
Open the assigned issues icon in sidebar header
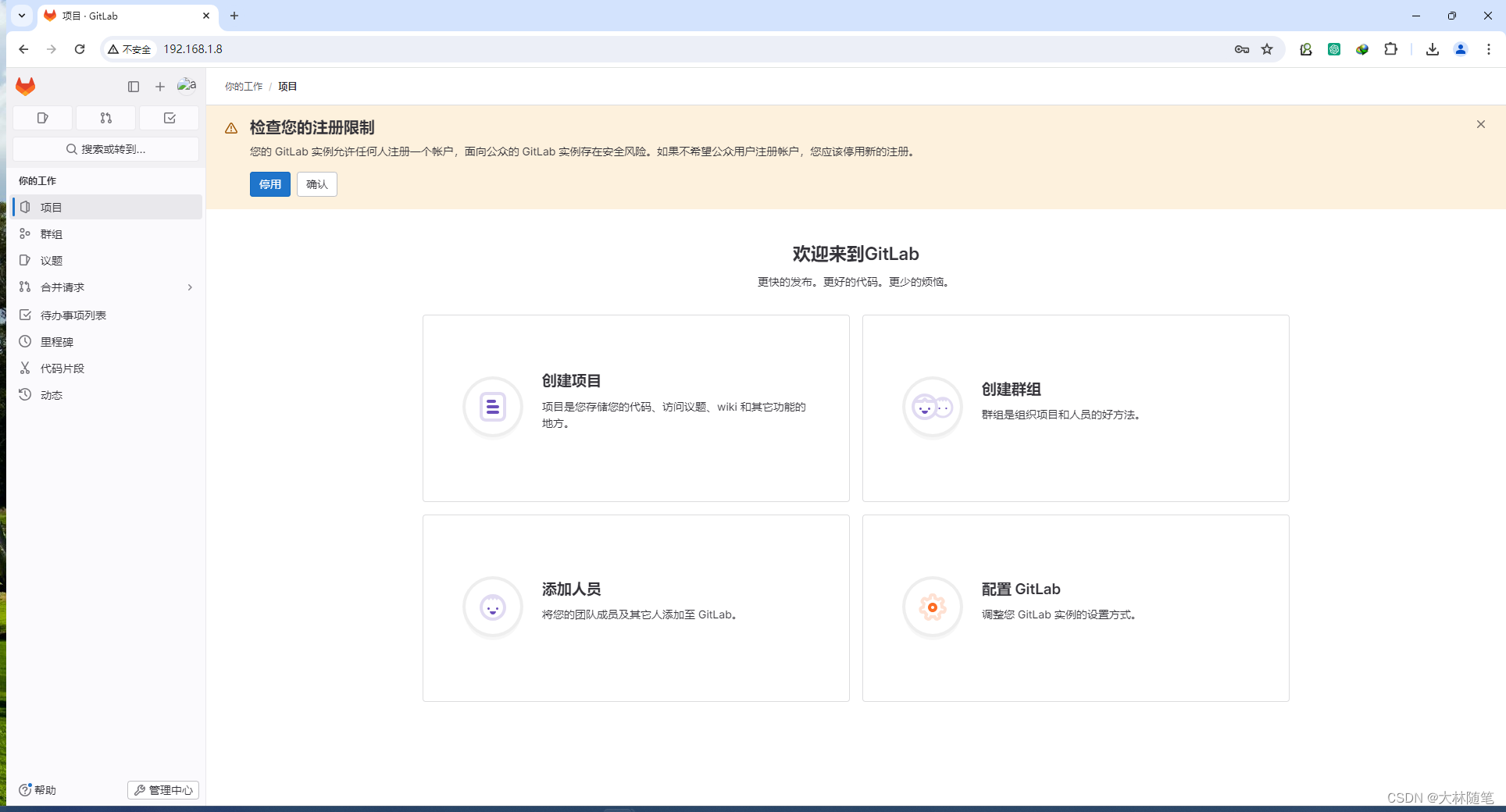coord(42,118)
